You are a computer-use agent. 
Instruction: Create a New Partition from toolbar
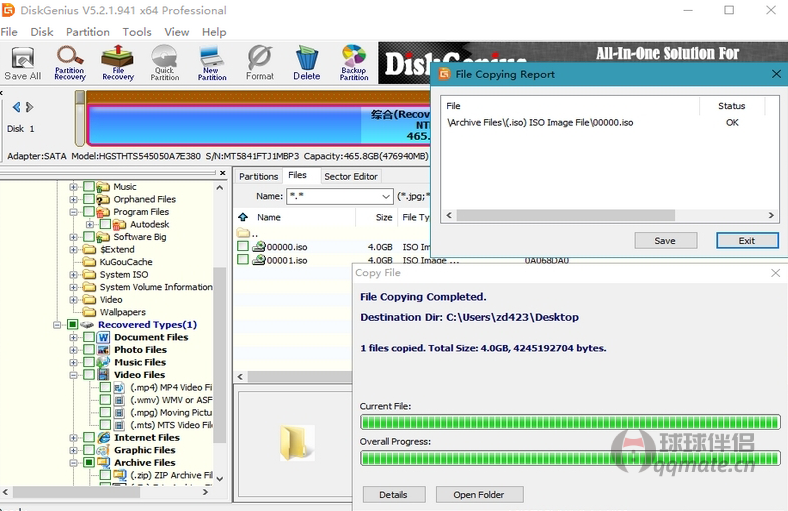[211, 63]
